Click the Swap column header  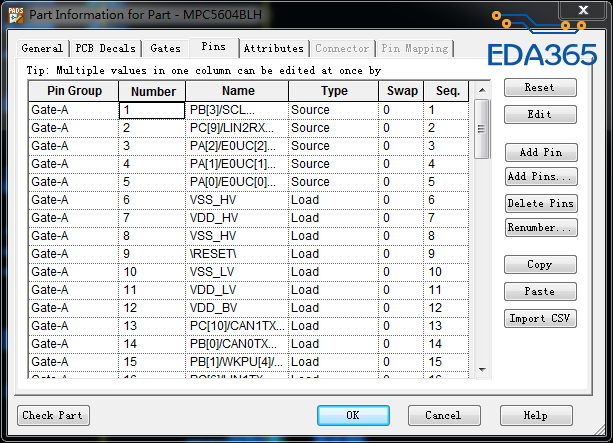[401, 91]
